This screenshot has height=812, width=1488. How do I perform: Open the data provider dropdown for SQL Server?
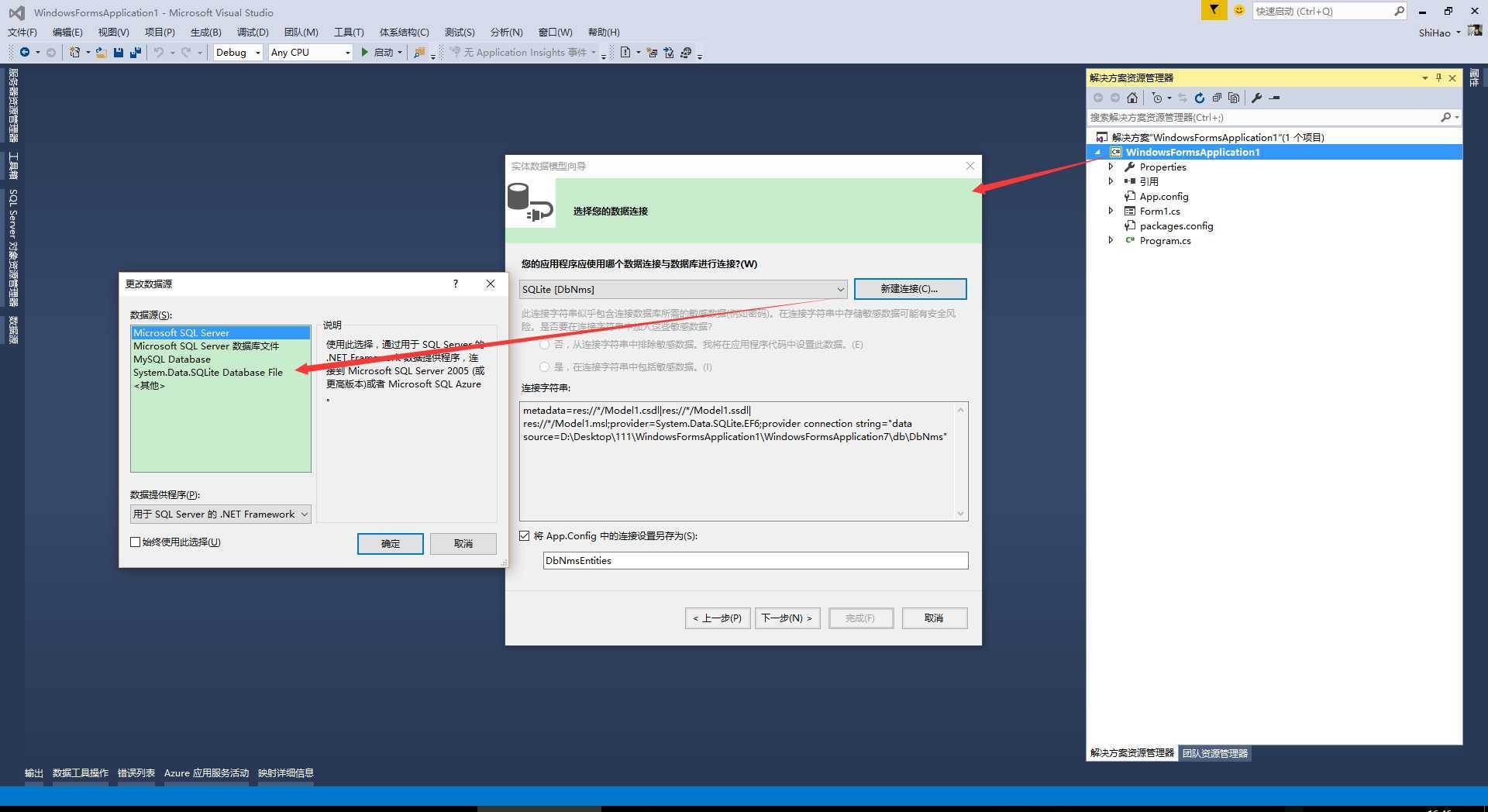point(220,514)
